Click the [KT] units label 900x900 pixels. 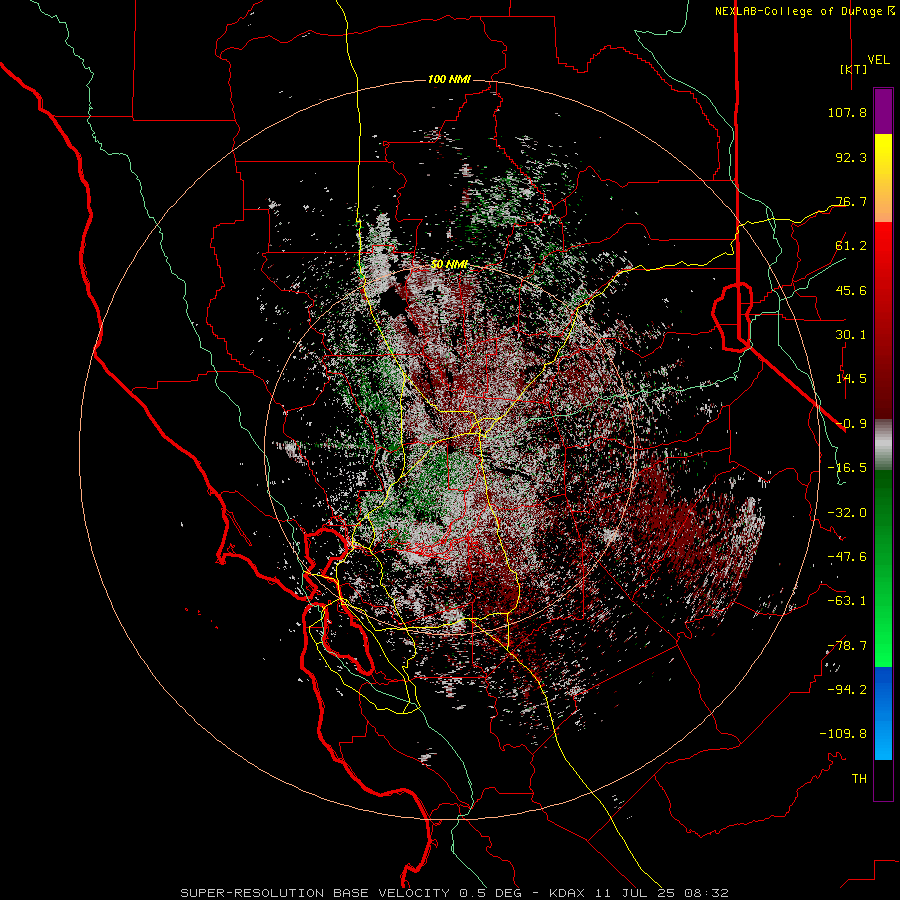click(853, 69)
